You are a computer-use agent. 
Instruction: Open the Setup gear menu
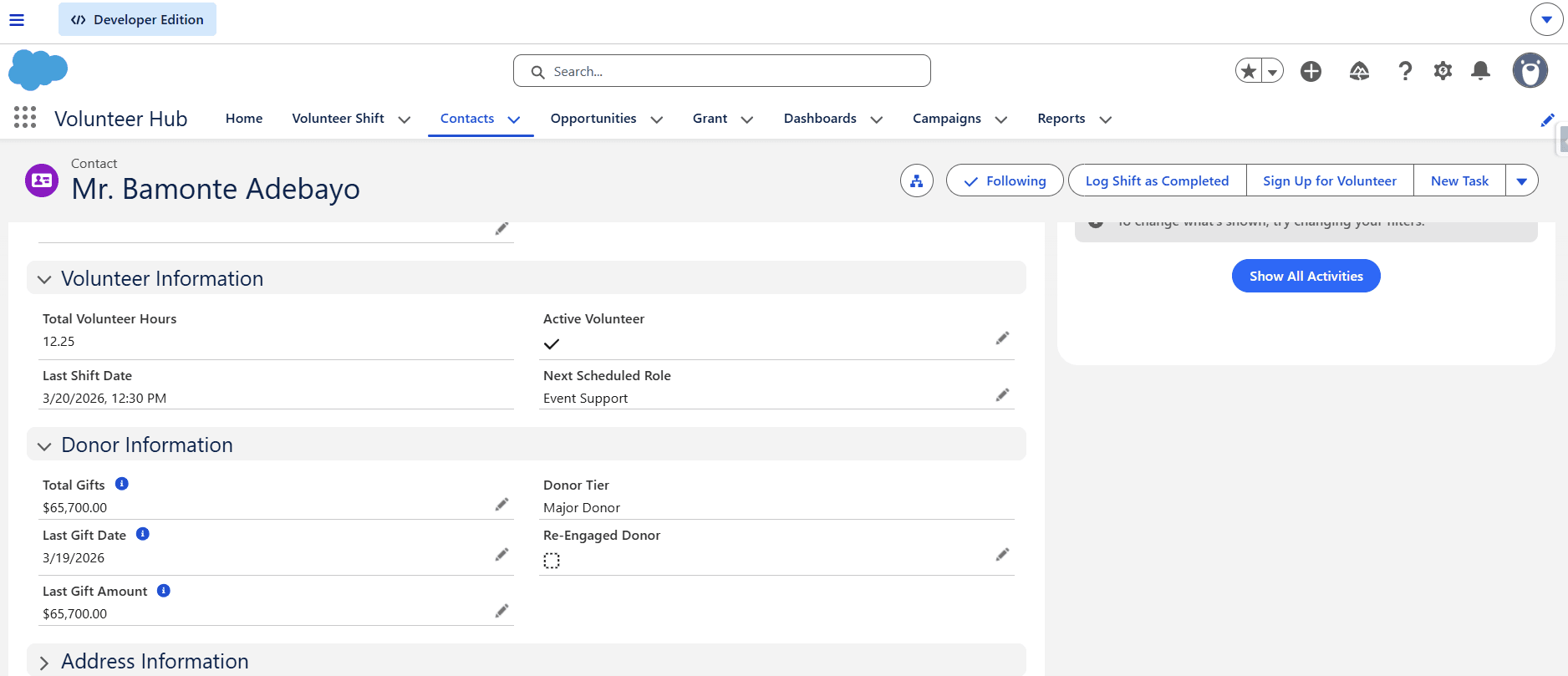(1443, 71)
